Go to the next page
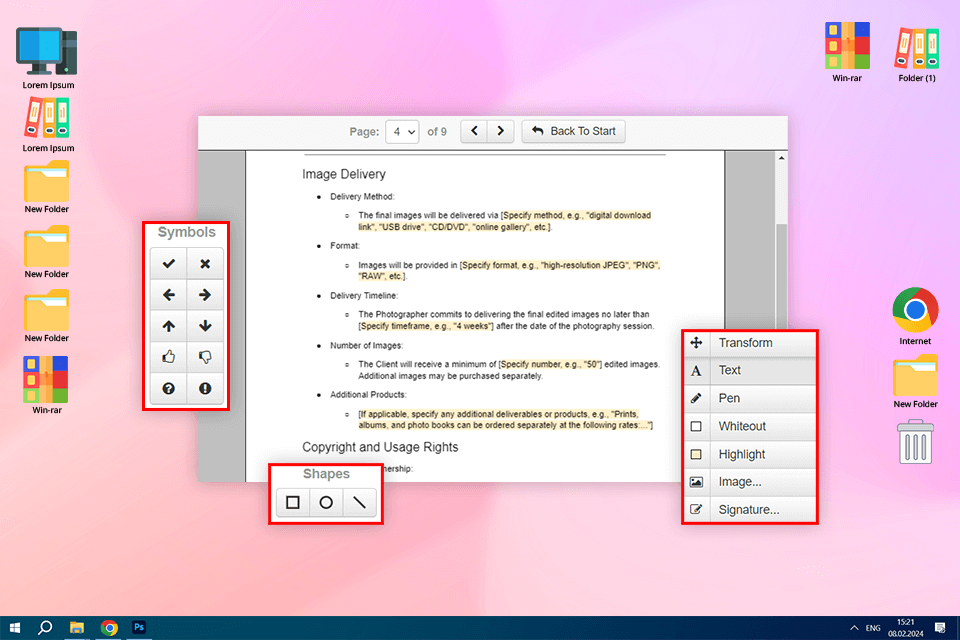Image resolution: width=960 pixels, height=640 pixels. click(x=500, y=131)
